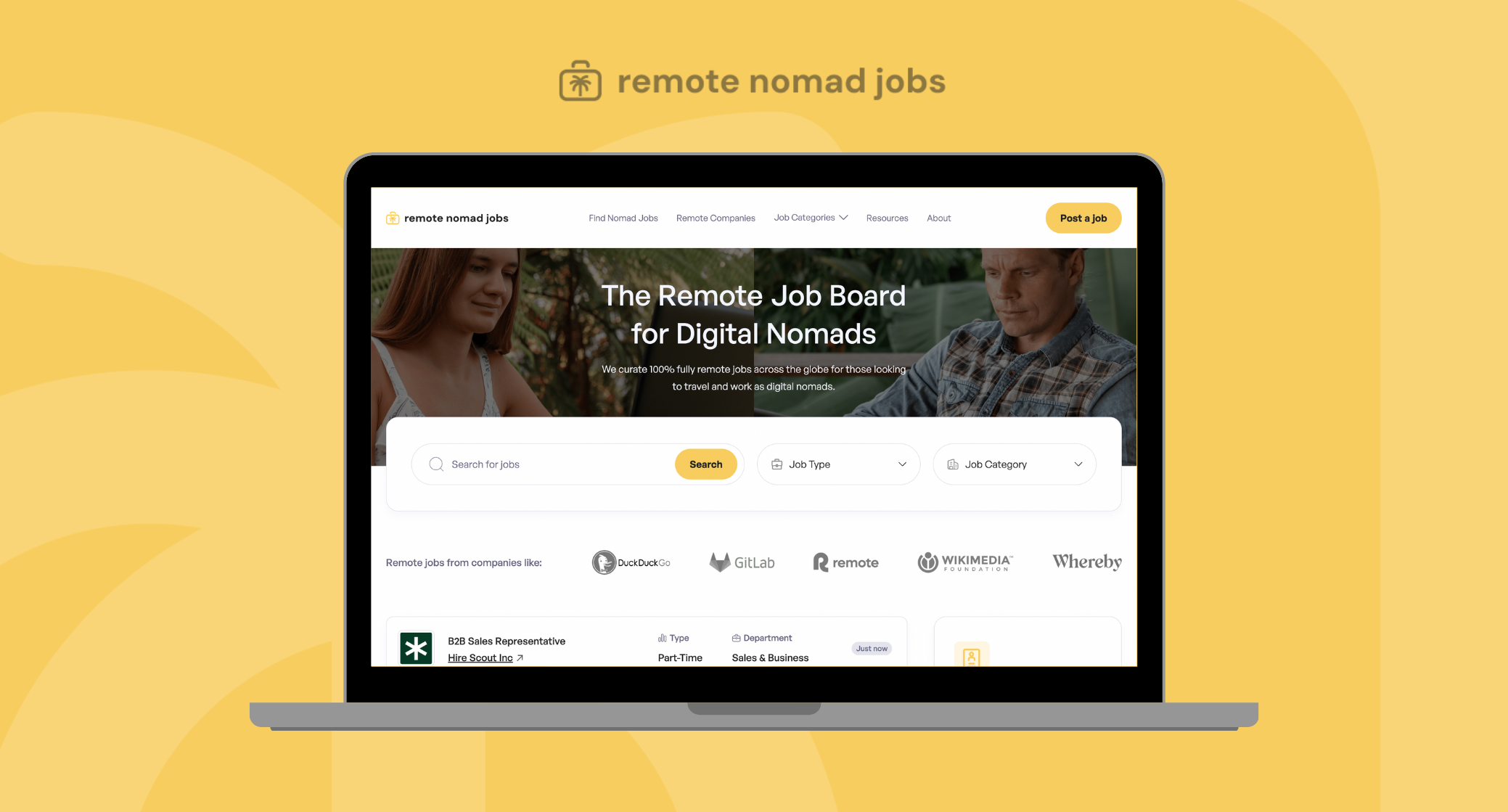Click the Whereby company logo
1508x812 pixels.
[1086, 562]
